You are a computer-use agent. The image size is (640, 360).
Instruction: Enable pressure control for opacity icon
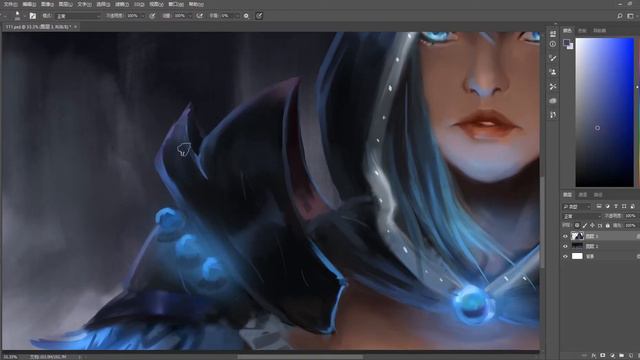click(x=152, y=16)
